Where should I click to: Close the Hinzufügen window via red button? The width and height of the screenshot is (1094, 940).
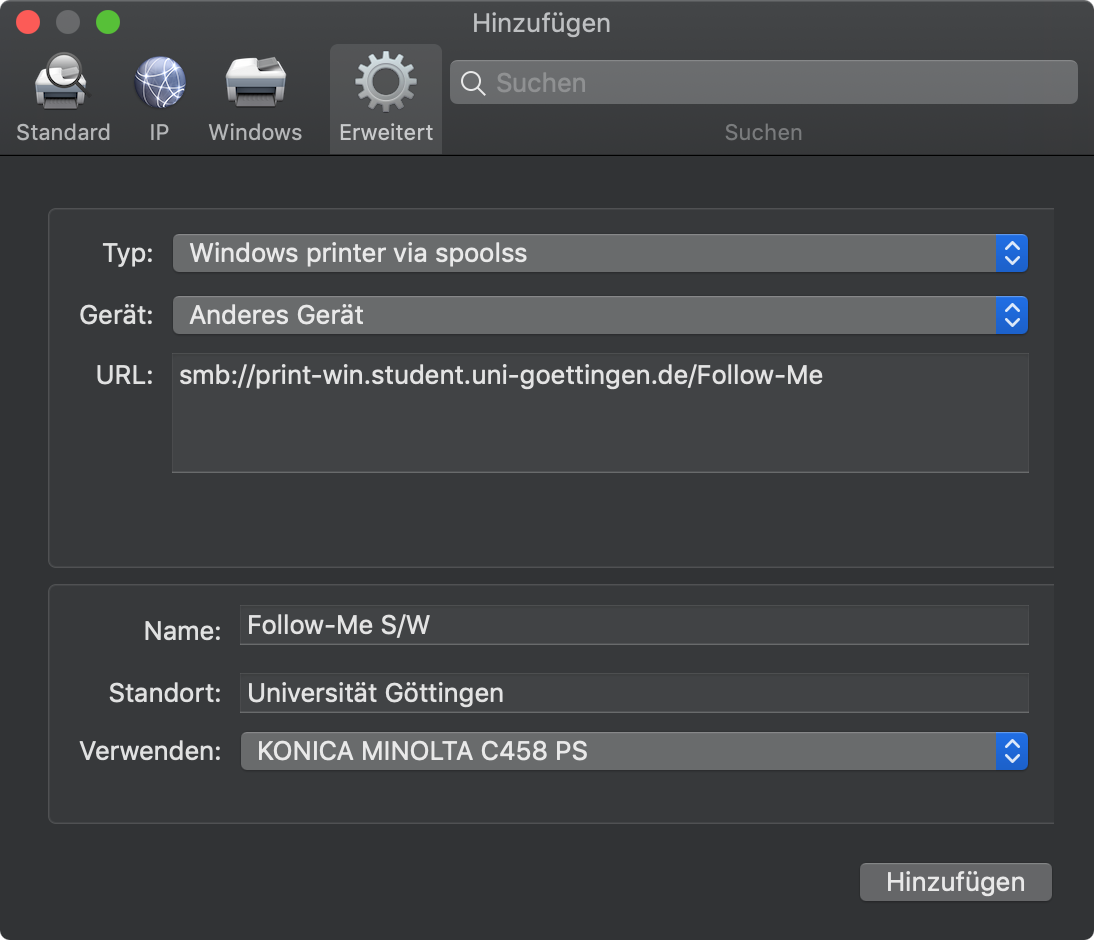(x=28, y=22)
